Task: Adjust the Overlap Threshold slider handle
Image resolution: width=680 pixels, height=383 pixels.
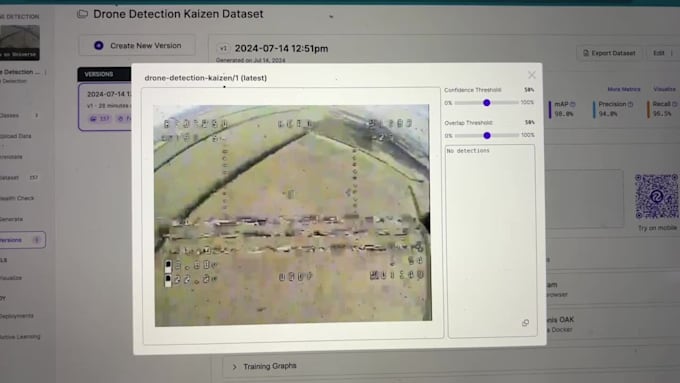Action: pyautogui.click(x=487, y=135)
